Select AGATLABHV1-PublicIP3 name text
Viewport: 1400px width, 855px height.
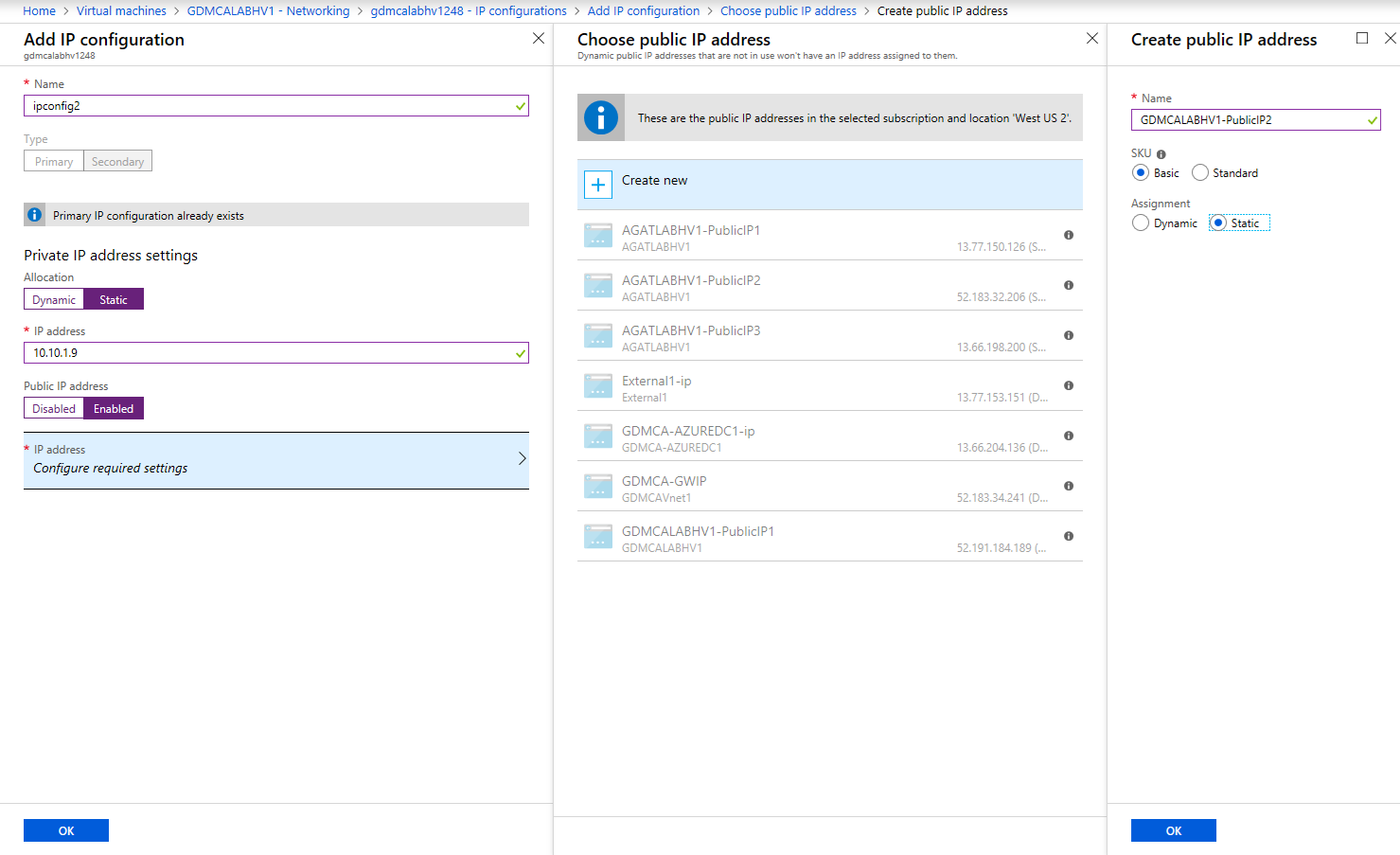click(691, 330)
